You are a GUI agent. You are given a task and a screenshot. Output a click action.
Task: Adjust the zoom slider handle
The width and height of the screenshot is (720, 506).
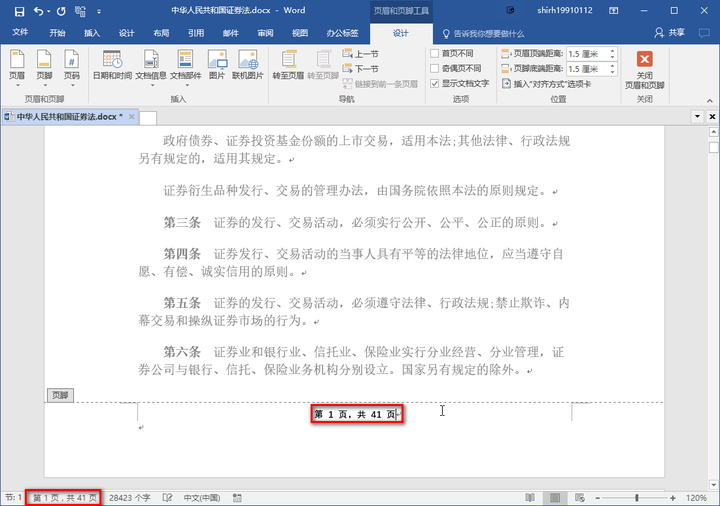click(637, 498)
